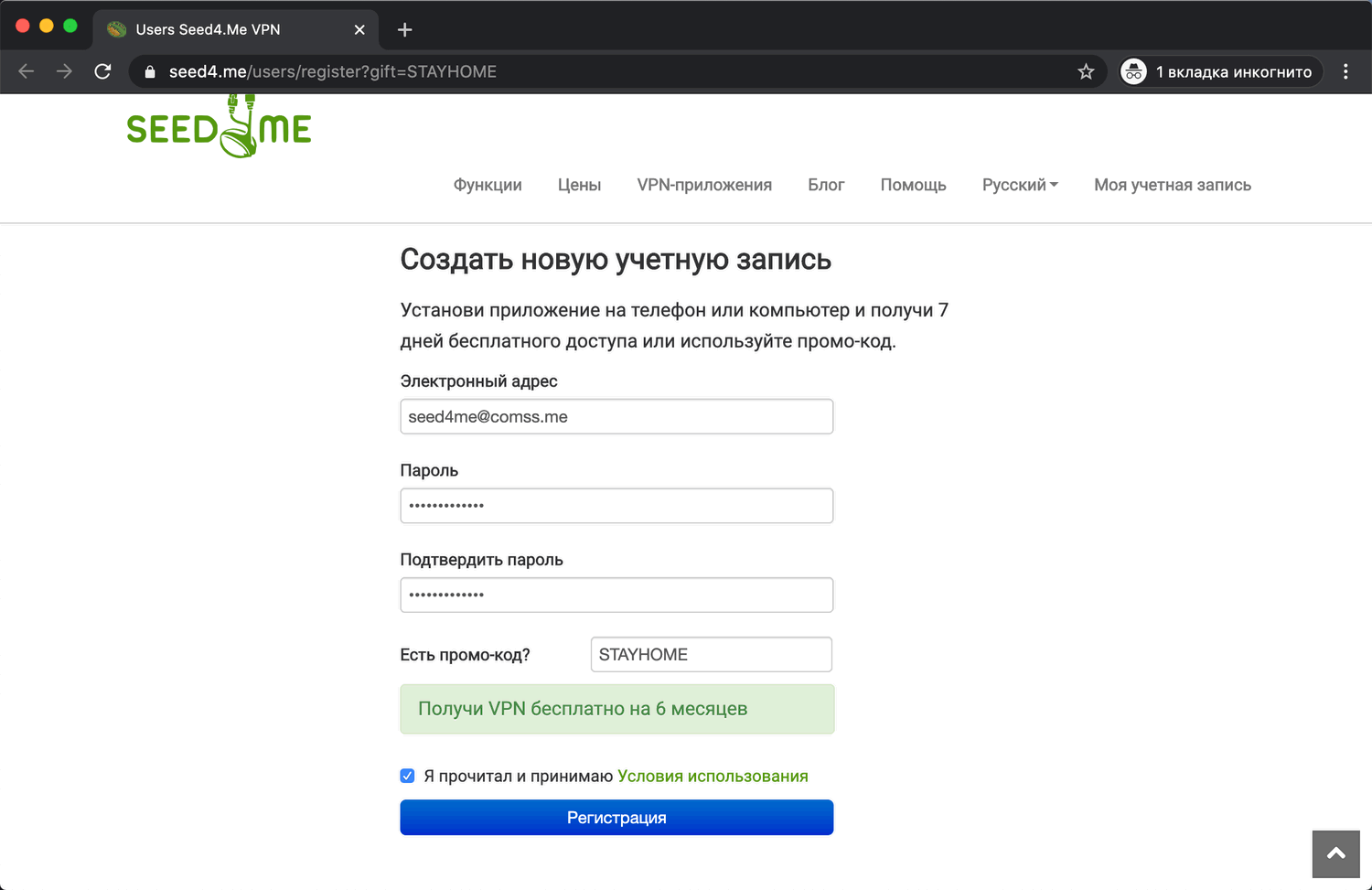The height and width of the screenshot is (890, 1372).
Task: Open the VPN-приложения menu item
Action: 704,185
